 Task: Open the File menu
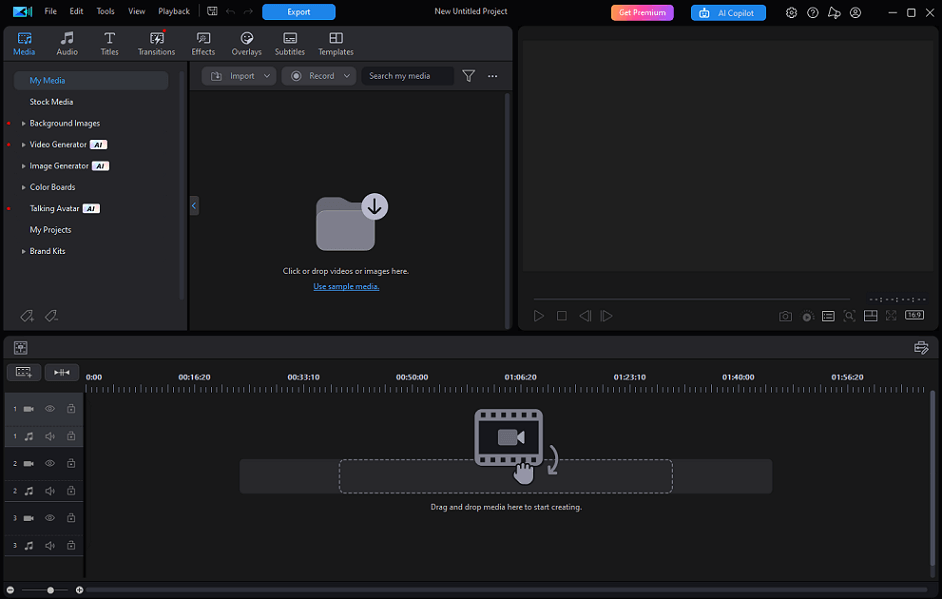point(50,11)
